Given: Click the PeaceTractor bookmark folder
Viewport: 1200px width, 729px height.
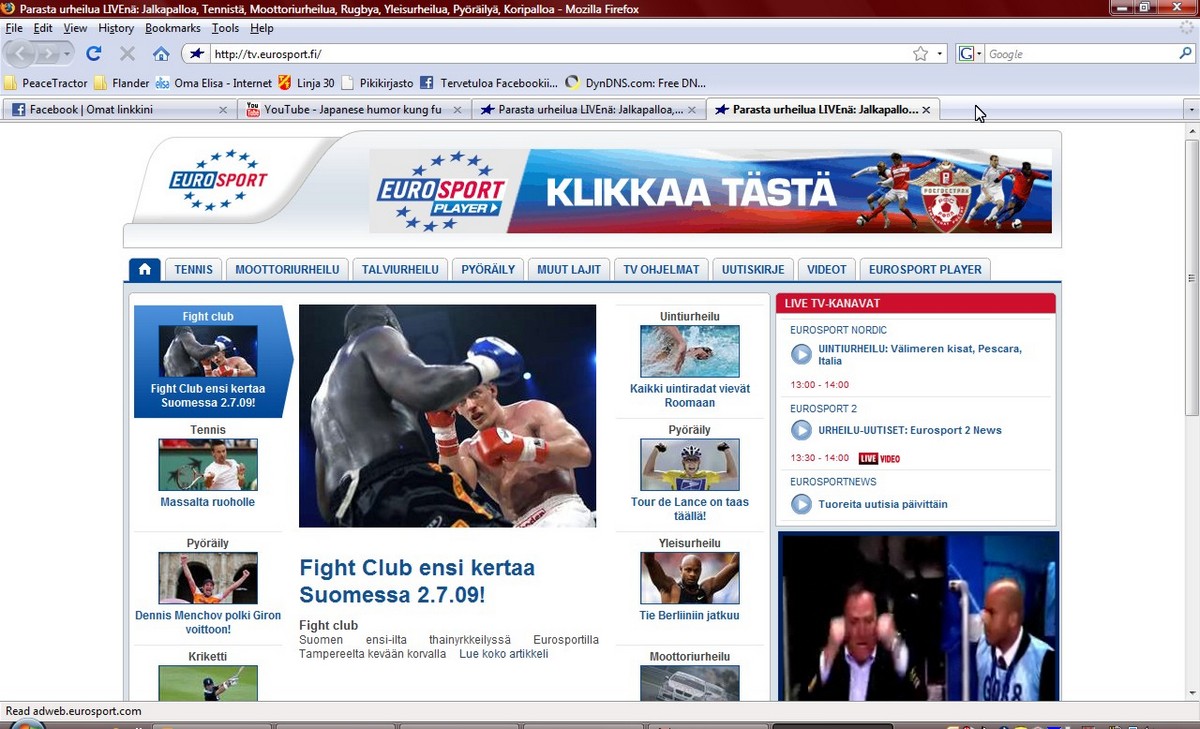Looking at the screenshot, I should coord(46,83).
